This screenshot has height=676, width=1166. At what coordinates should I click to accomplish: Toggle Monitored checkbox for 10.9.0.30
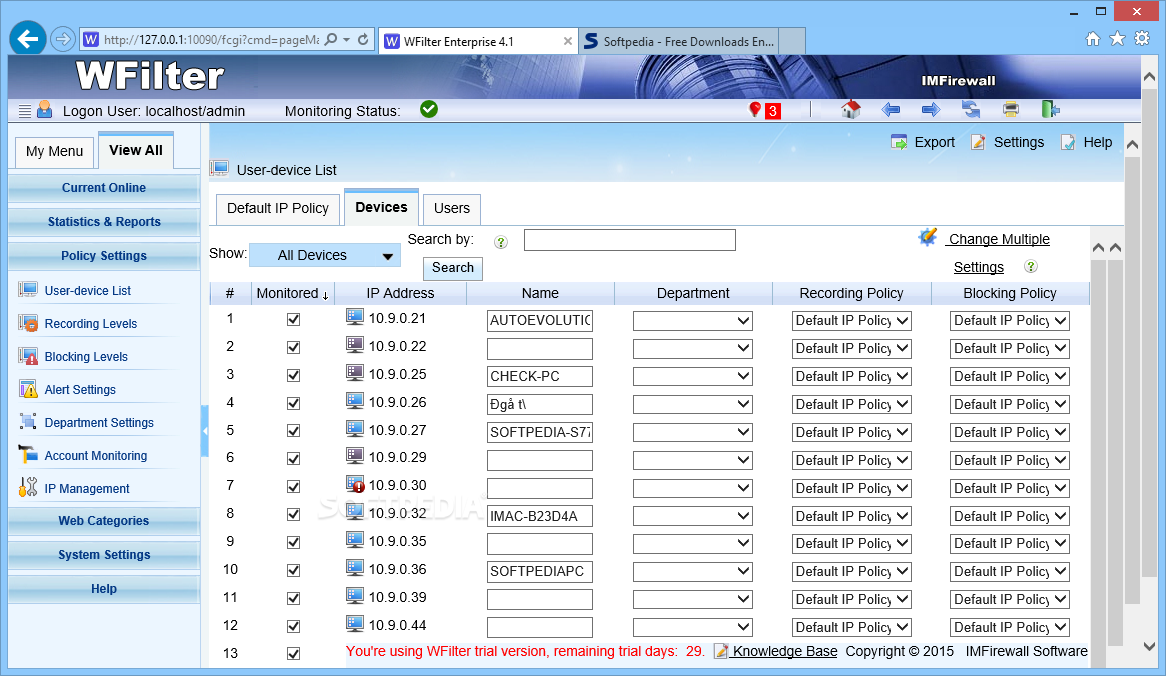[294, 487]
